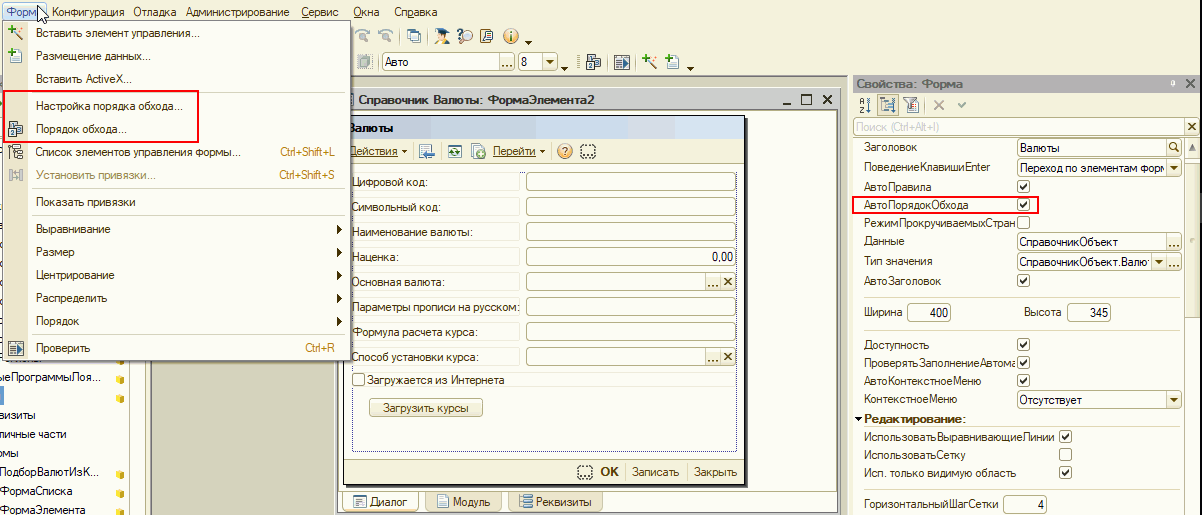Click the yellow information icon in the toolbar

510,36
